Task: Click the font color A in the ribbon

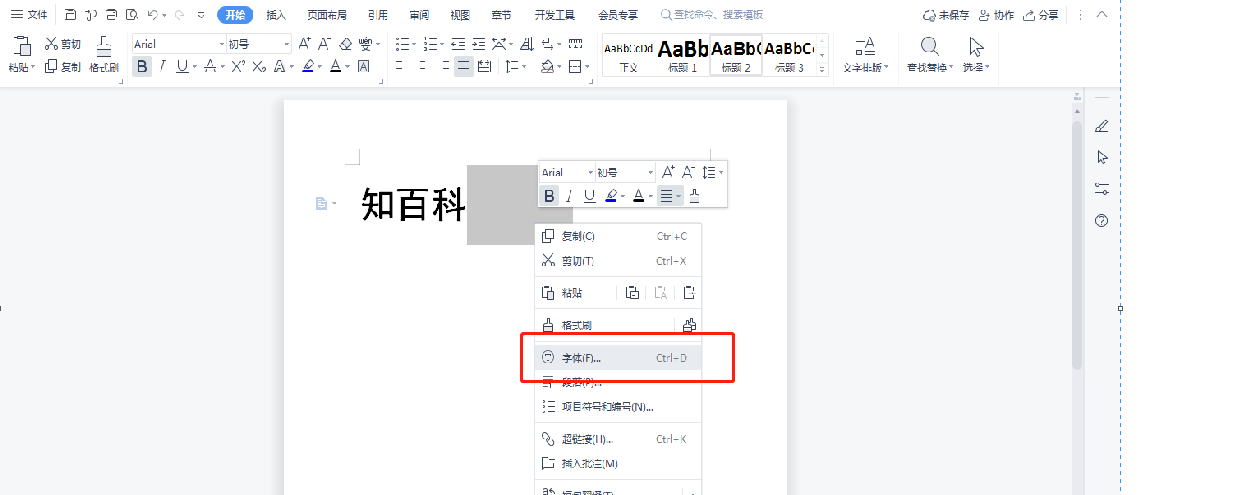Action: click(335, 67)
